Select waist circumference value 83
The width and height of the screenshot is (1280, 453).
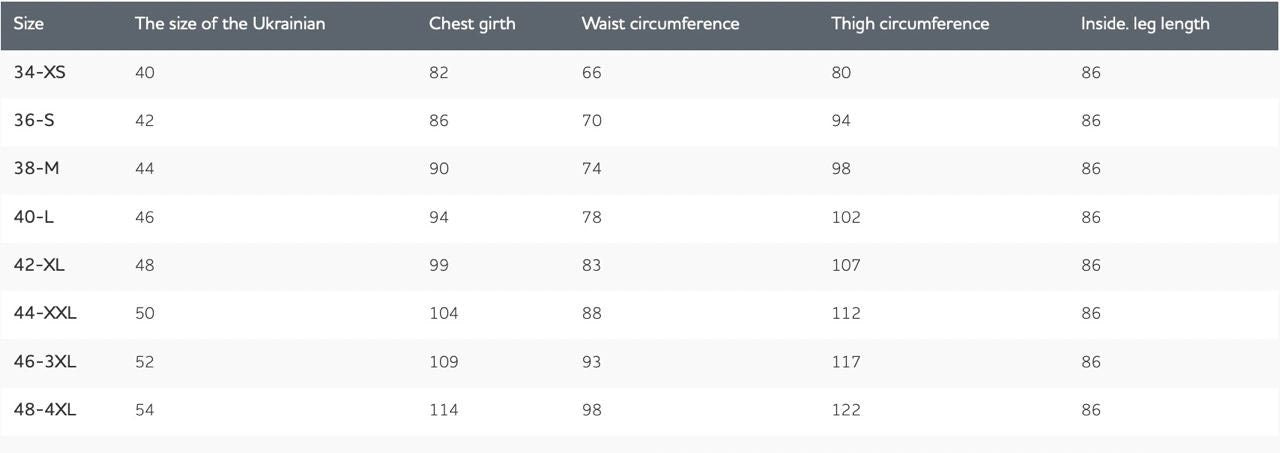click(591, 265)
